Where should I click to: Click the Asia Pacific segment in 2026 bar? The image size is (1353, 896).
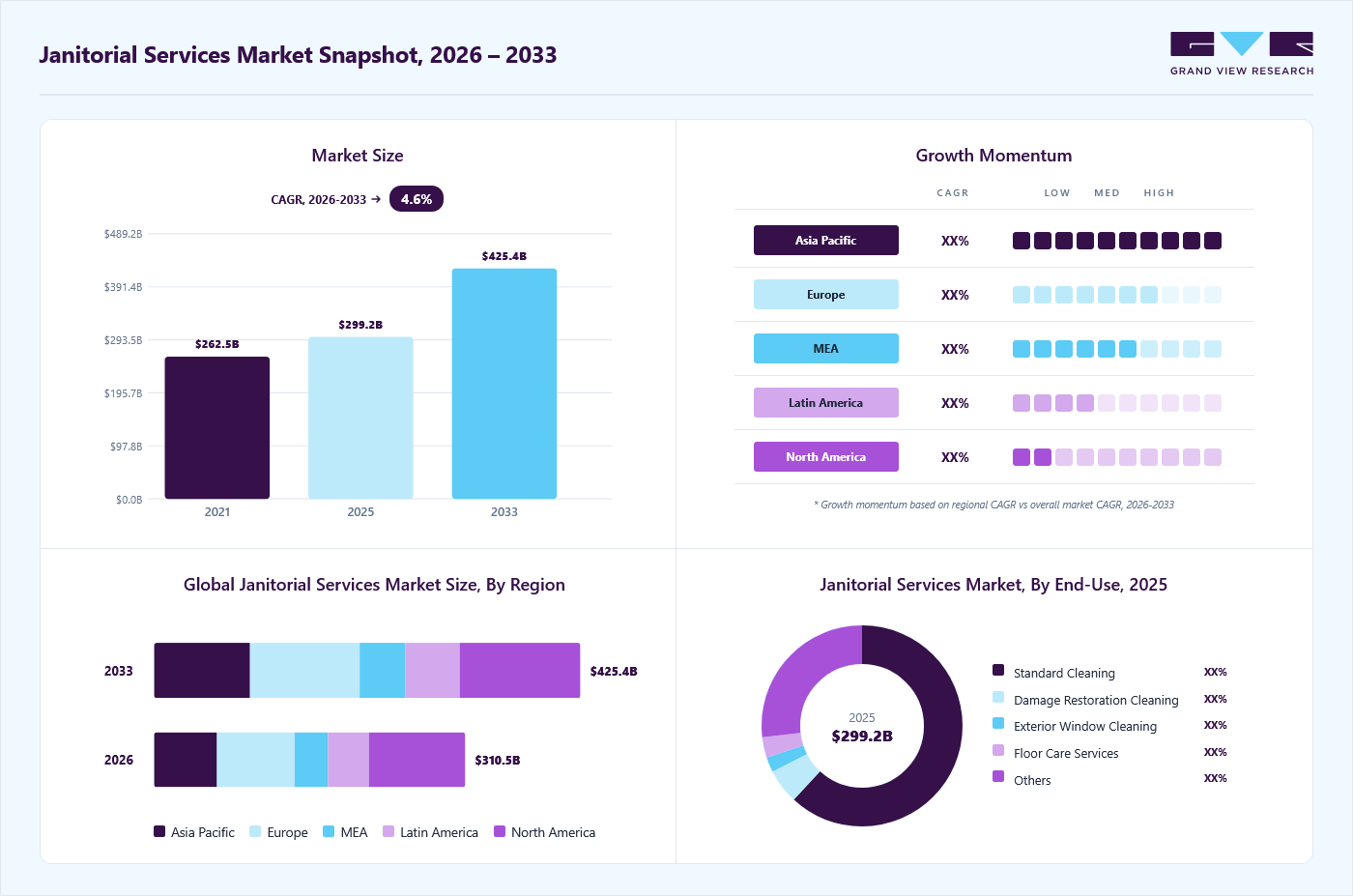(x=186, y=760)
